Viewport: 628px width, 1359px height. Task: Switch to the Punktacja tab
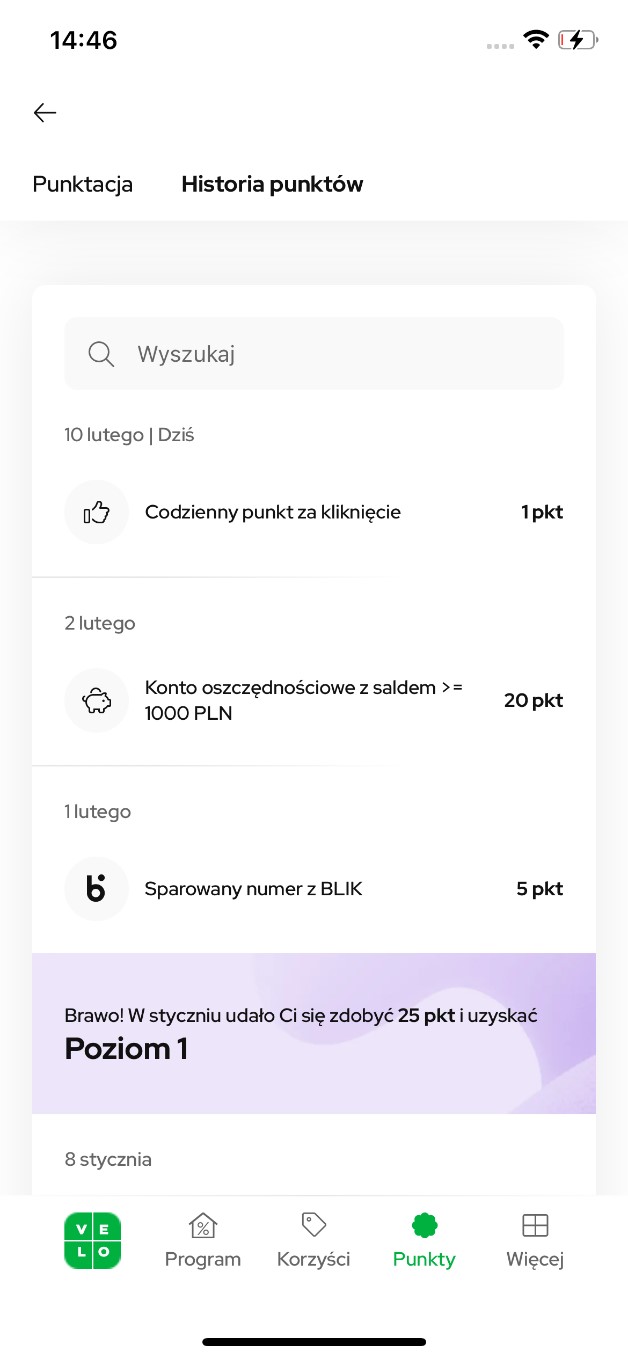[83, 184]
